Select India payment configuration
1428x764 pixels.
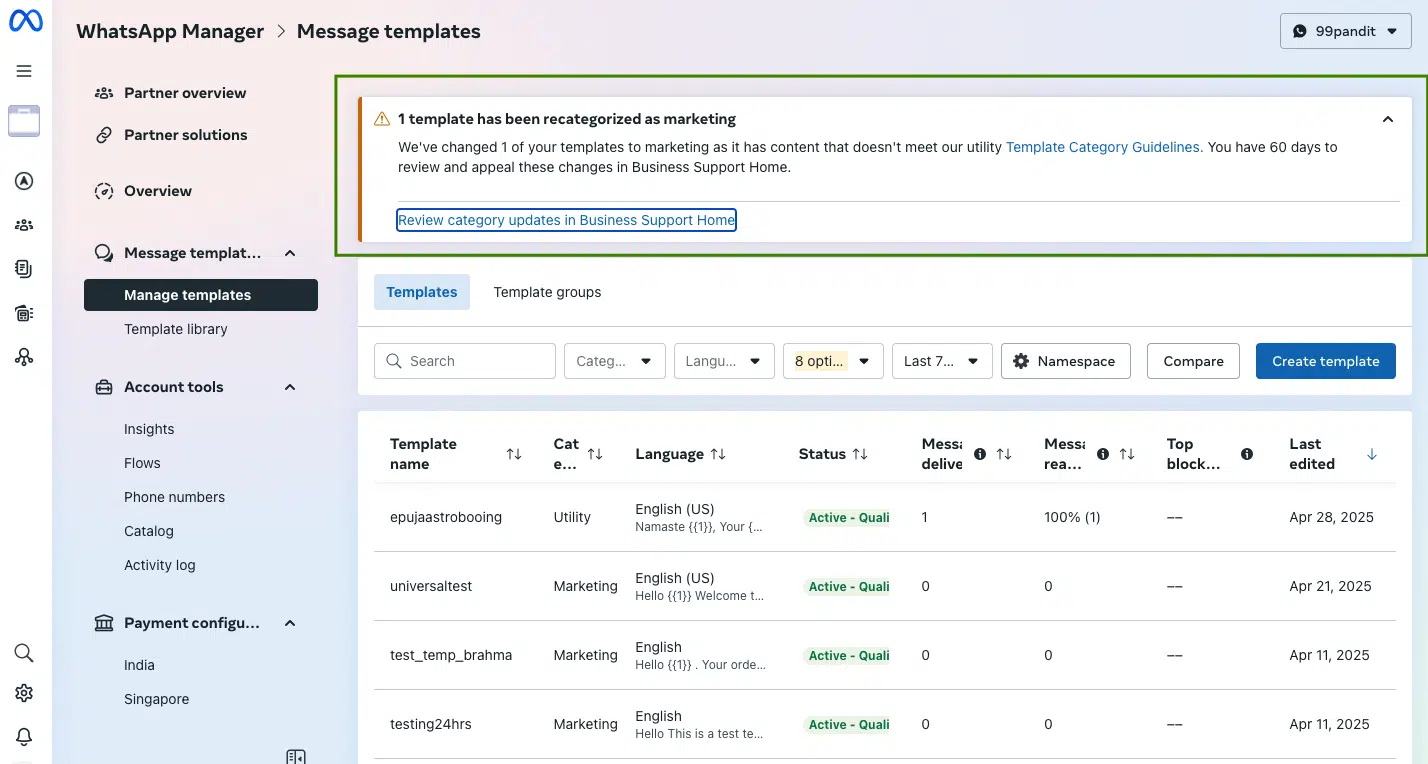click(139, 665)
